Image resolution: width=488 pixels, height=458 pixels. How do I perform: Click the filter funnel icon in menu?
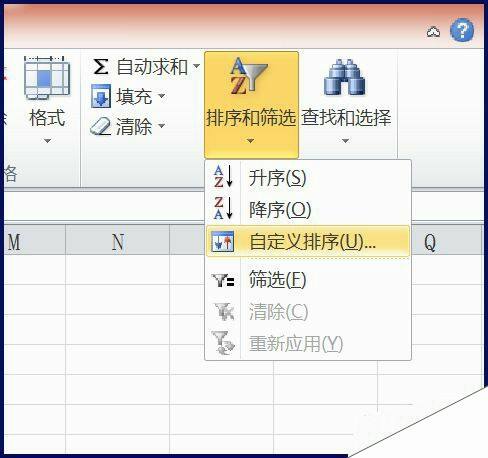click(x=223, y=280)
